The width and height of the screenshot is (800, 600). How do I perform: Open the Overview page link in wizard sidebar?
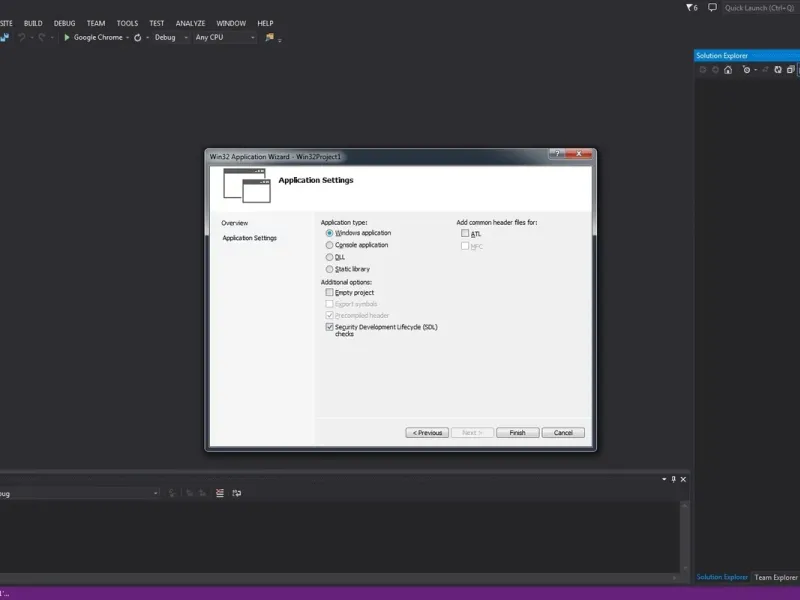[x=235, y=223]
